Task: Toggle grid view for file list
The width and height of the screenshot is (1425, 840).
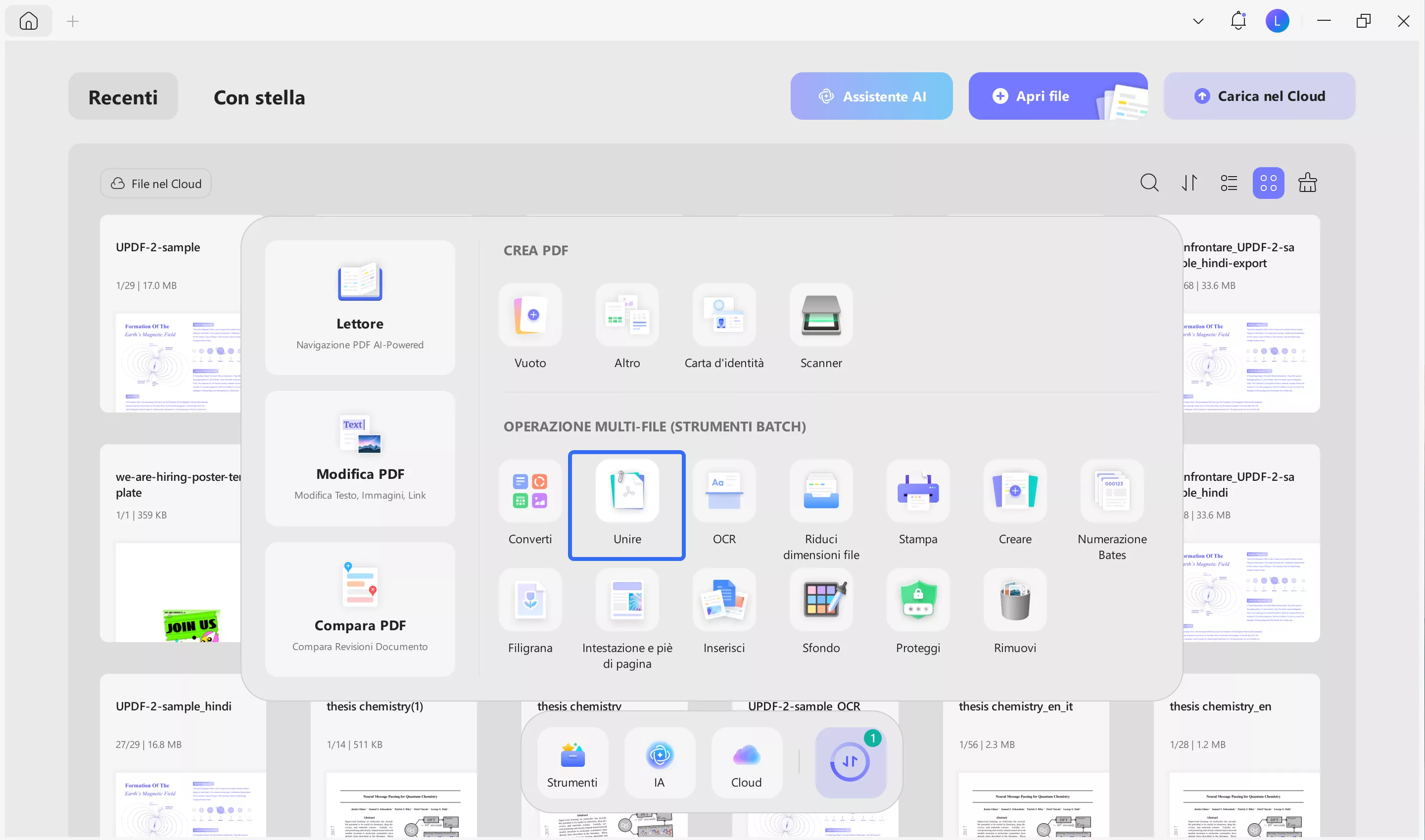Action: tap(1269, 182)
